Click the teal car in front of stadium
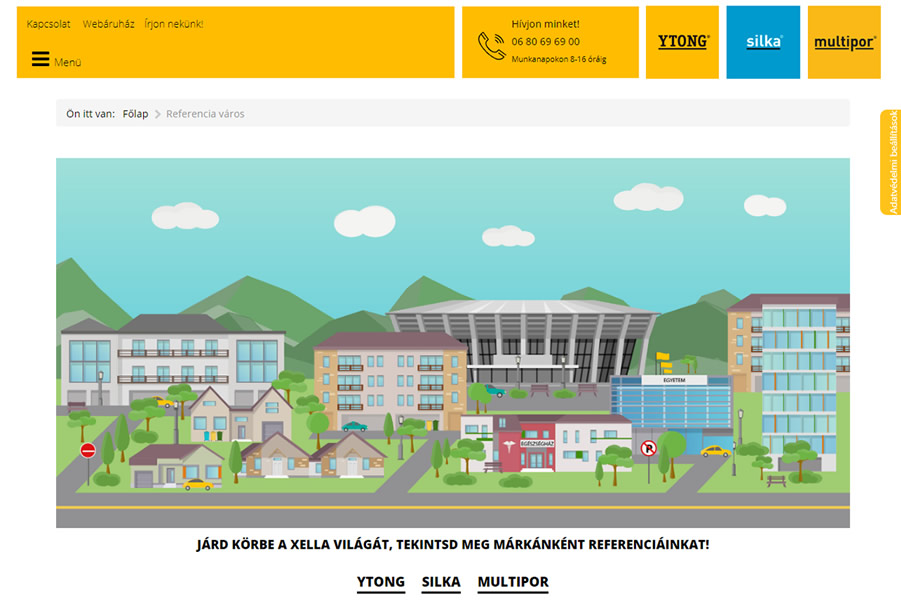Viewport: 901px width, 601px height. 495,391
